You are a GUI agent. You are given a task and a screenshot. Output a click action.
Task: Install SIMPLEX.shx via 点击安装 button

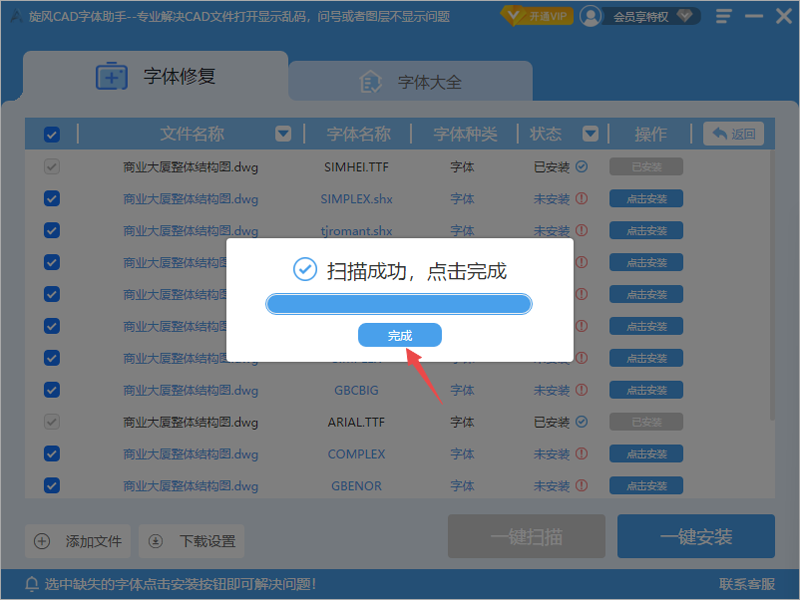pyautogui.click(x=645, y=198)
